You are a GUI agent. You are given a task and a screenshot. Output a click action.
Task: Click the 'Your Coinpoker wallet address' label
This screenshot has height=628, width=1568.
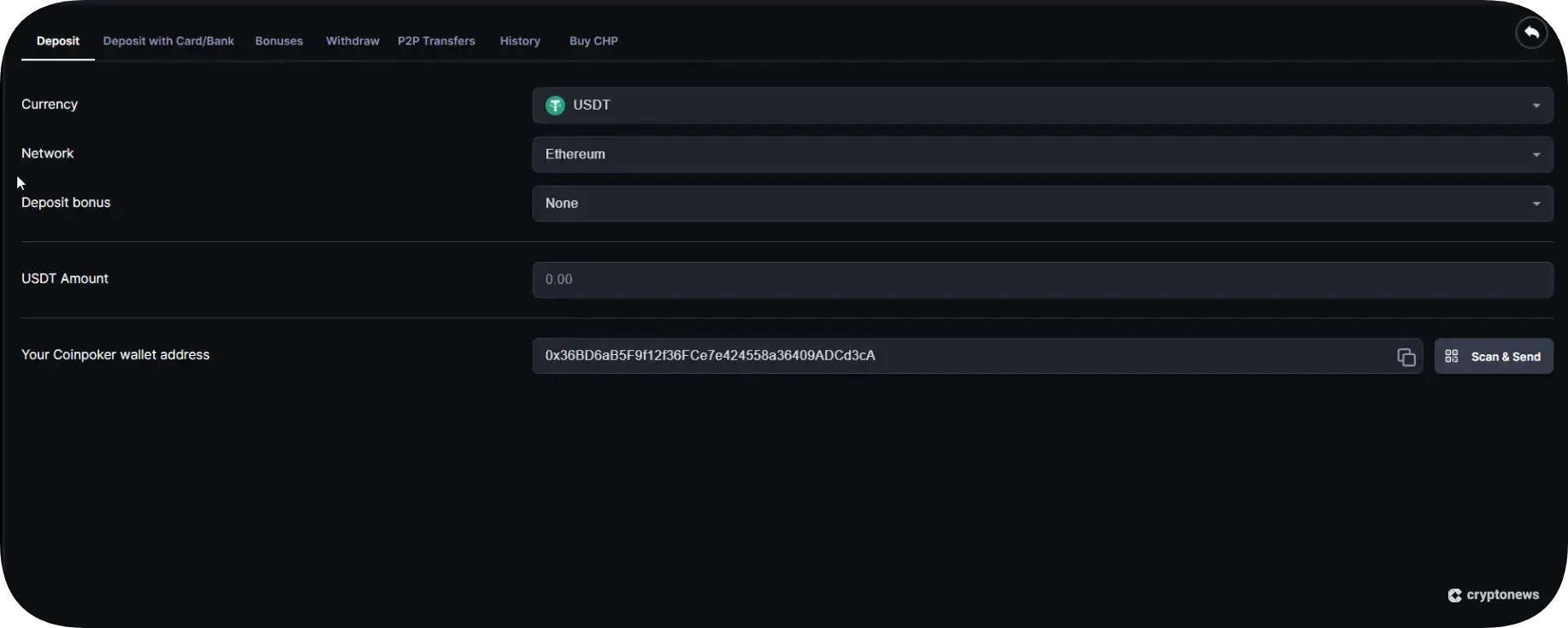(x=115, y=355)
